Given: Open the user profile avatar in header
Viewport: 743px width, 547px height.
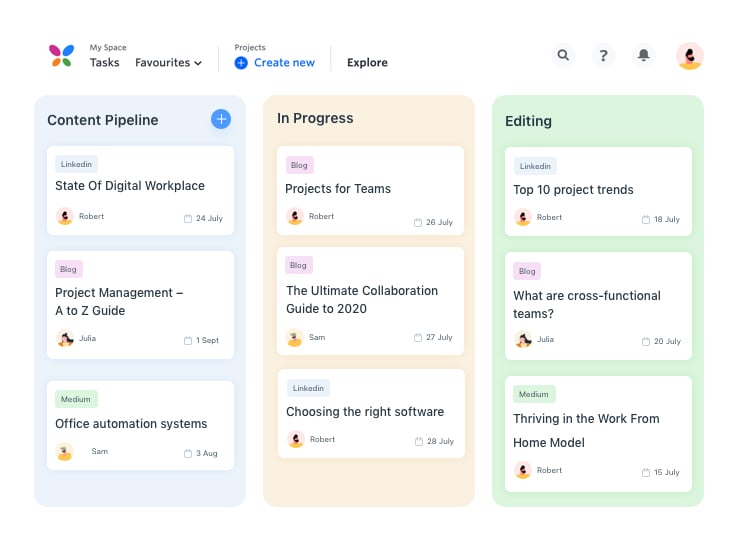Looking at the screenshot, I should (689, 56).
